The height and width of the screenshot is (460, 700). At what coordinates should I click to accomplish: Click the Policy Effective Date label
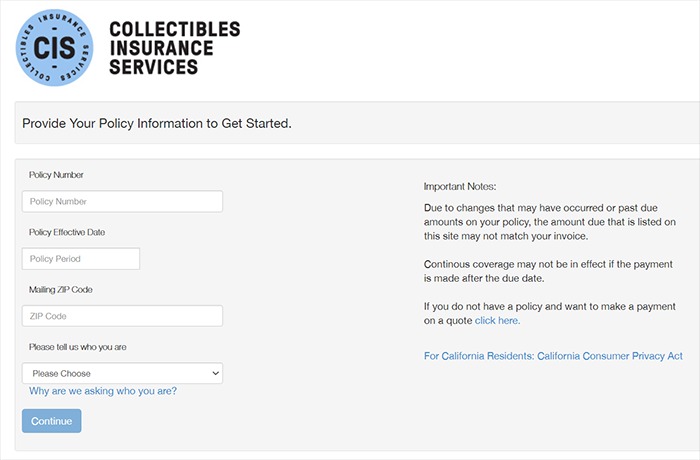(x=67, y=232)
